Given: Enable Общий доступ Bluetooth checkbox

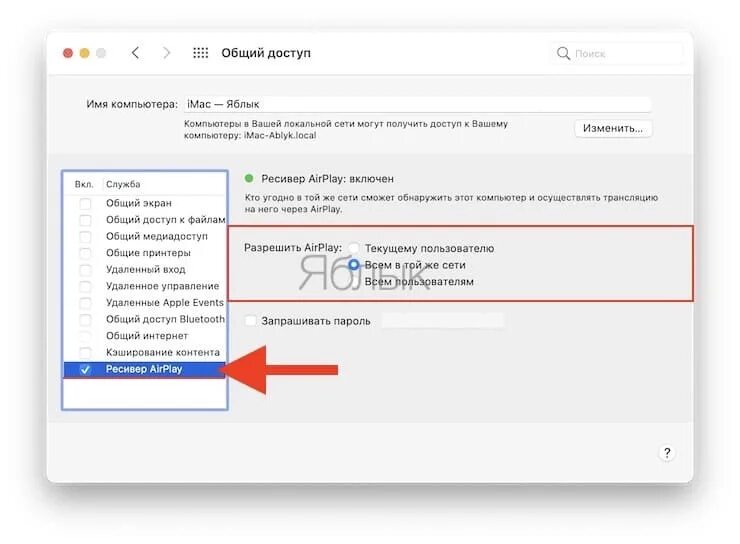Looking at the screenshot, I should click(85, 319).
